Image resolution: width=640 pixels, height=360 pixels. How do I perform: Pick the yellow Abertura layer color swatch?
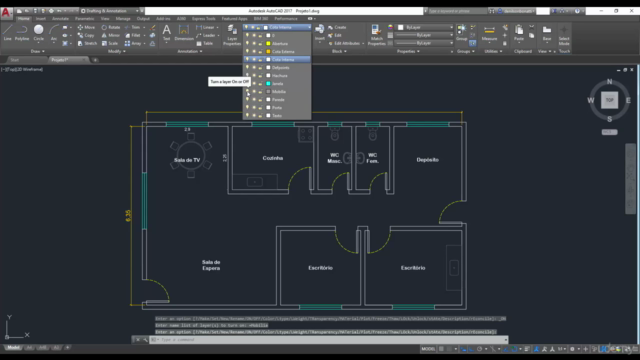pos(268,43)
